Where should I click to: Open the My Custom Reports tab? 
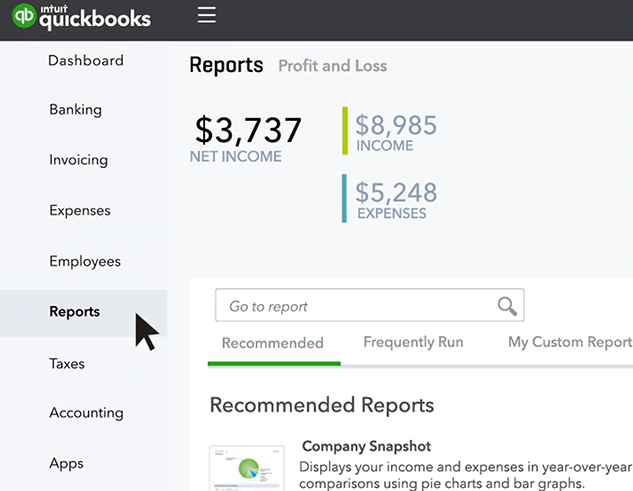coord(570,342)
